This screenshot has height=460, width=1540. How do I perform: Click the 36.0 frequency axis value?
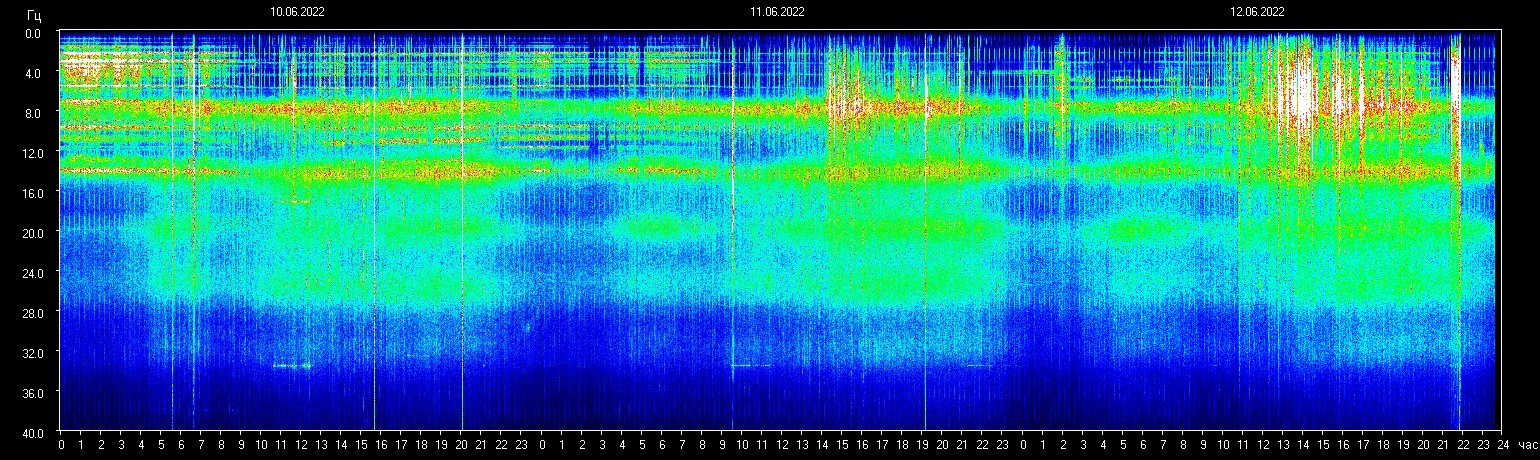point(31,393)
